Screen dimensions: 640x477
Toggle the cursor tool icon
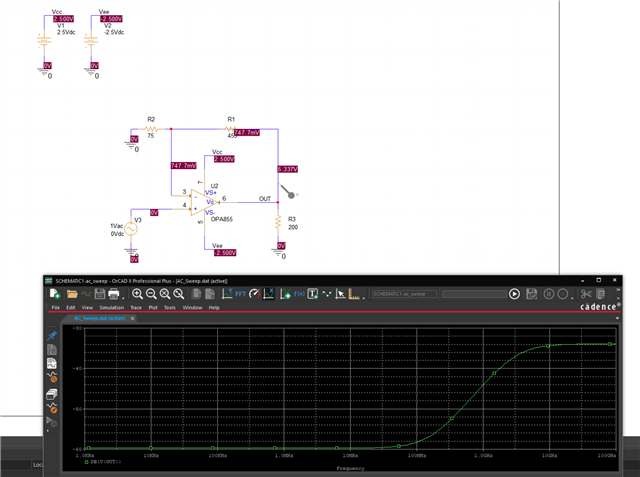tap(340, 294)
